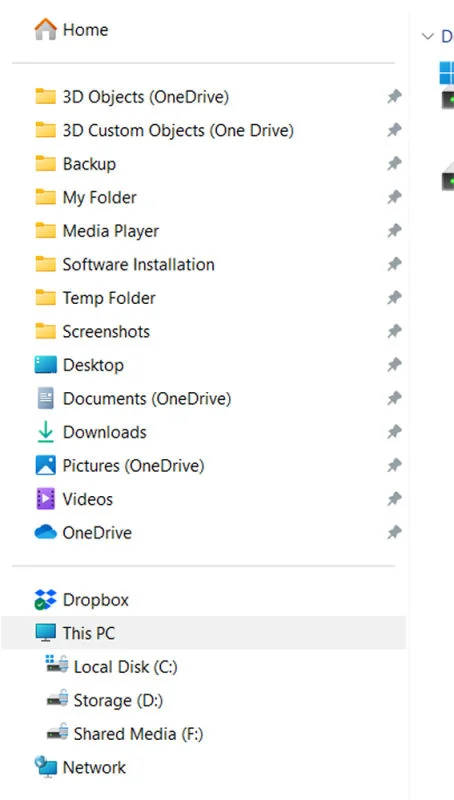The width and height of the screenshot is (454, 800).
Task: Open Documents (OneDrive) label
Action: coord(147,398)
